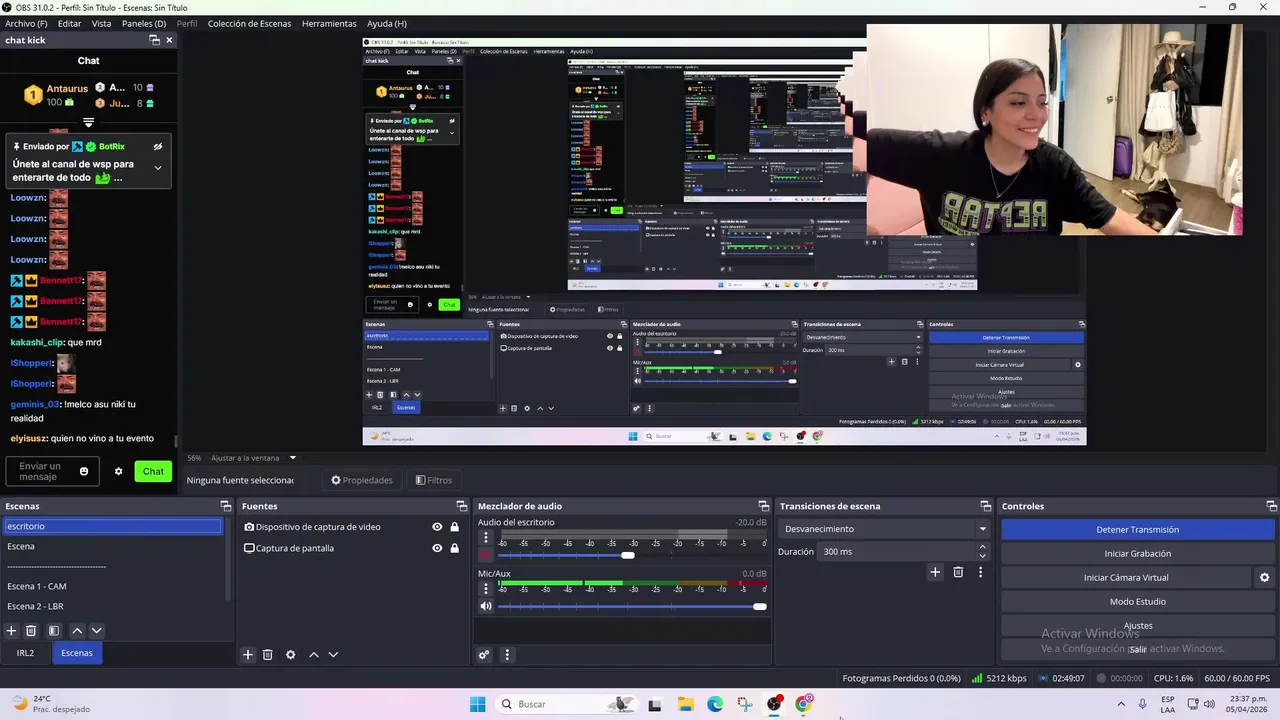The height and width of the screenshot is (720, 1280).
Task: Delete the selected scene using the Escenas trash icon
Action: click(31, 631)
